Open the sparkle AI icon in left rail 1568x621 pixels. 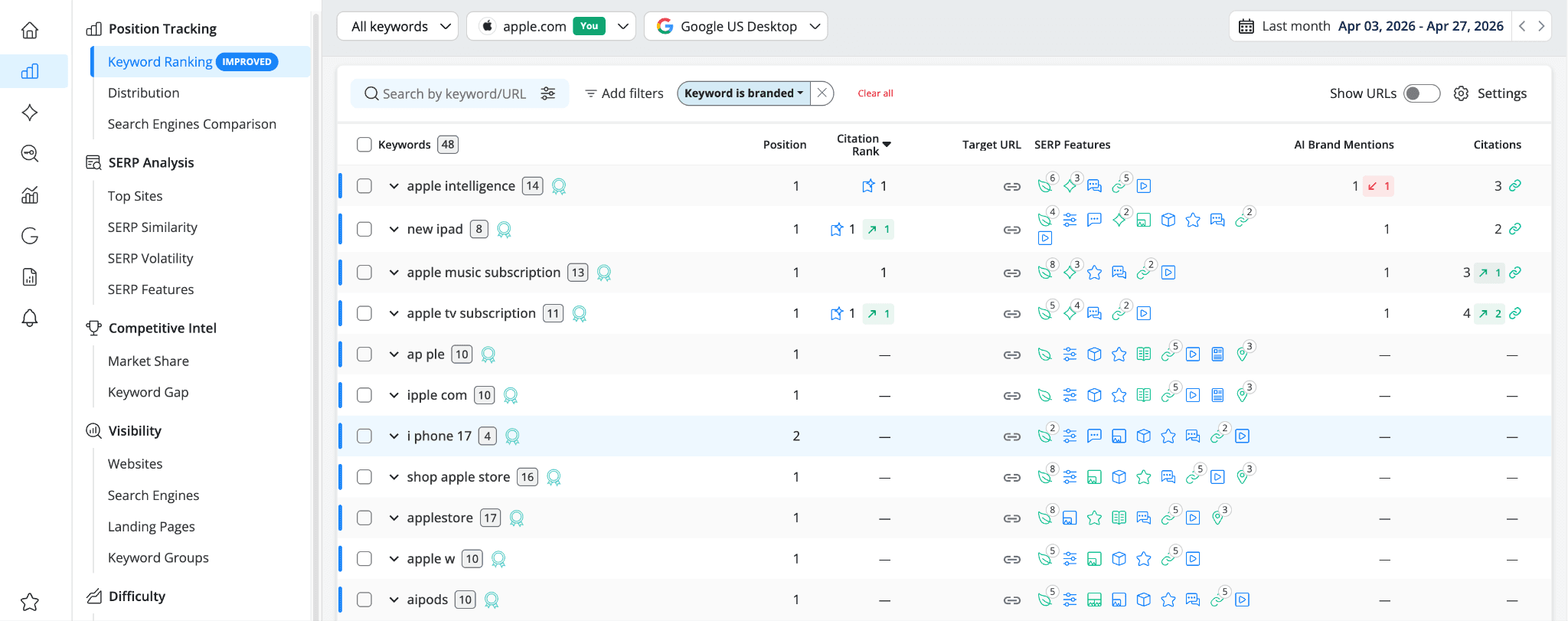click(30, 113)
